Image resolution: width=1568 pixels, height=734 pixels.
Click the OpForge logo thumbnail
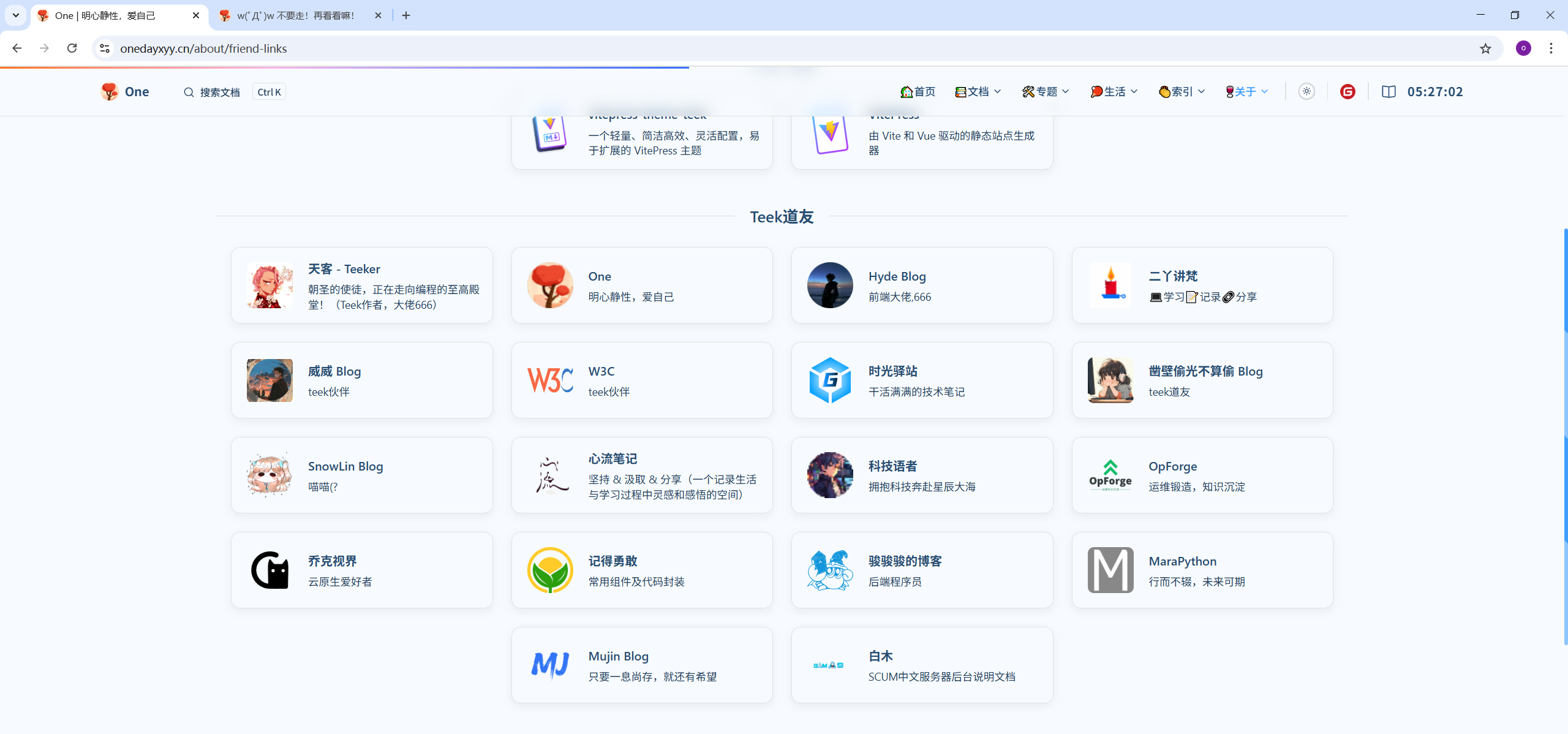[x=1110, y=475]
